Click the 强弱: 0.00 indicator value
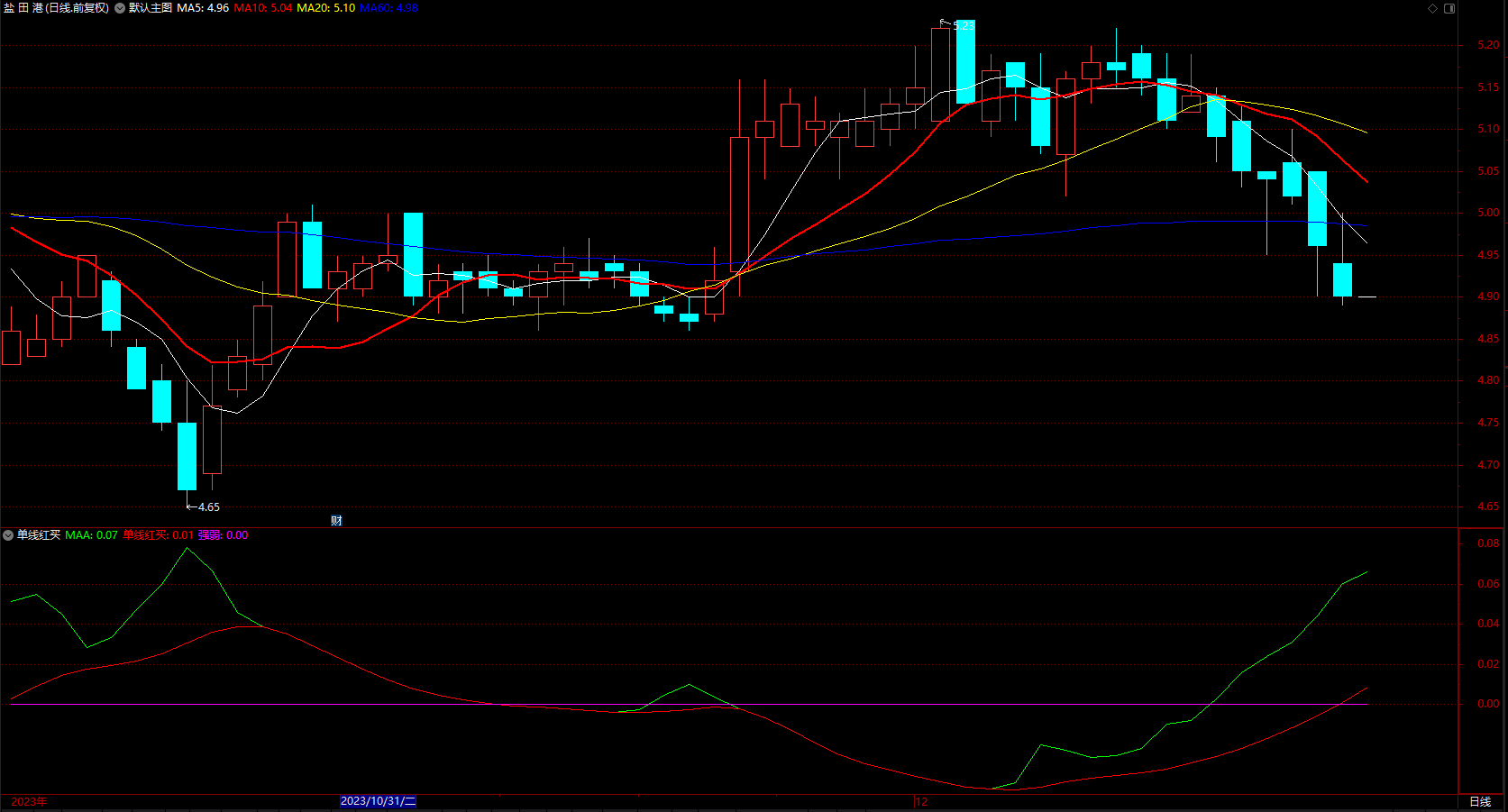1508x812 pixels. point(224,535)
